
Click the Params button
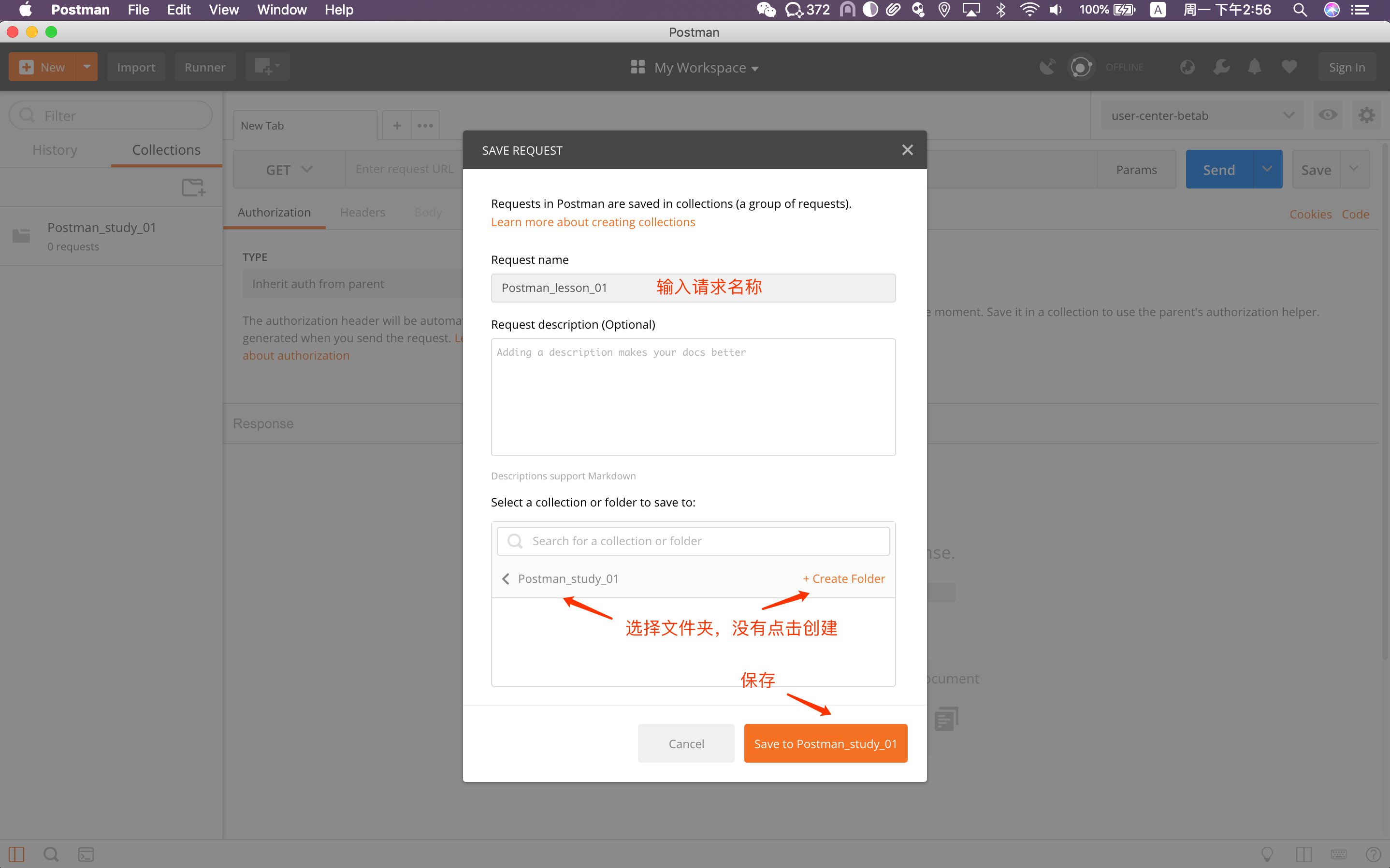tap(1136, 169)
